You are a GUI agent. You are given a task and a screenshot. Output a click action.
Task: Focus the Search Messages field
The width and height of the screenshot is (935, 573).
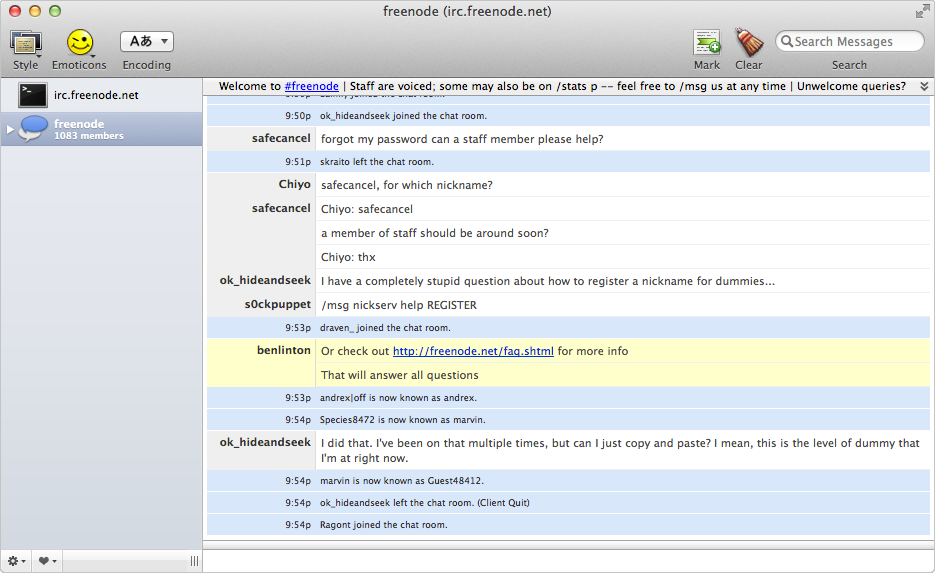pyautogui.click(x=850, y=41)
